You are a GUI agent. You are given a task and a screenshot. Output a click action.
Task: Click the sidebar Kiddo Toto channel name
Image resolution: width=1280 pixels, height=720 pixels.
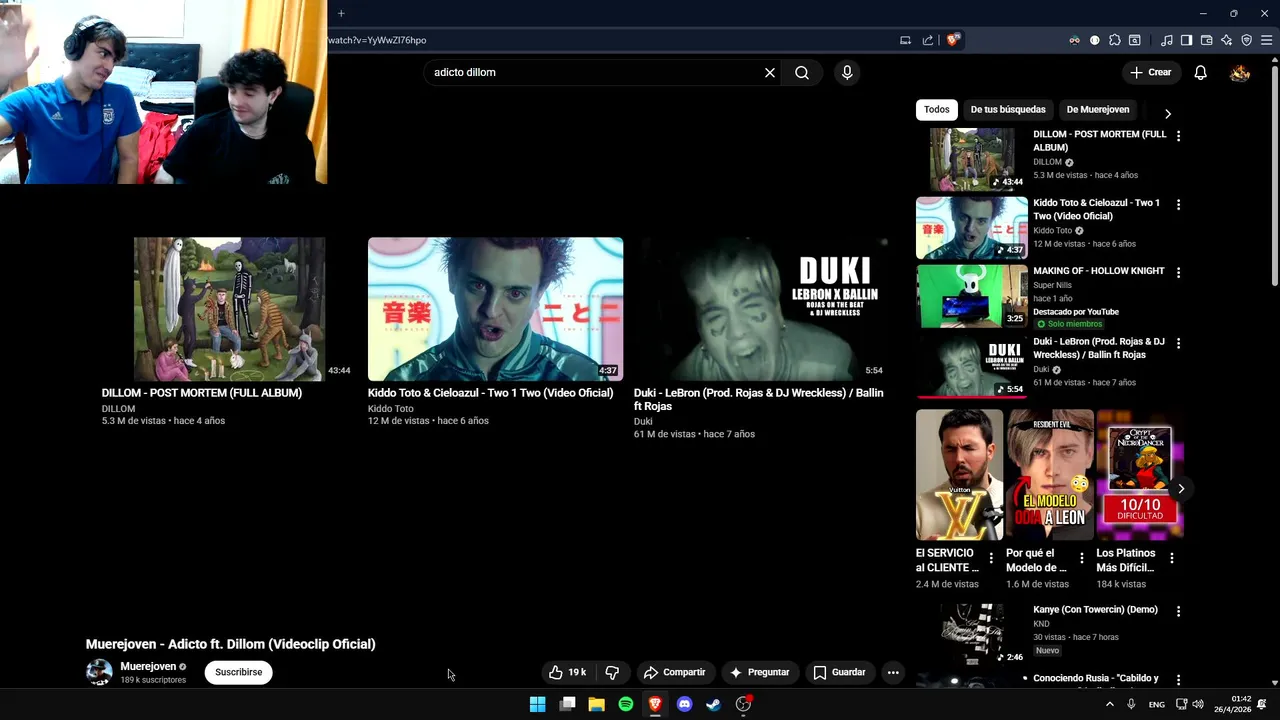coord(1052,230)
